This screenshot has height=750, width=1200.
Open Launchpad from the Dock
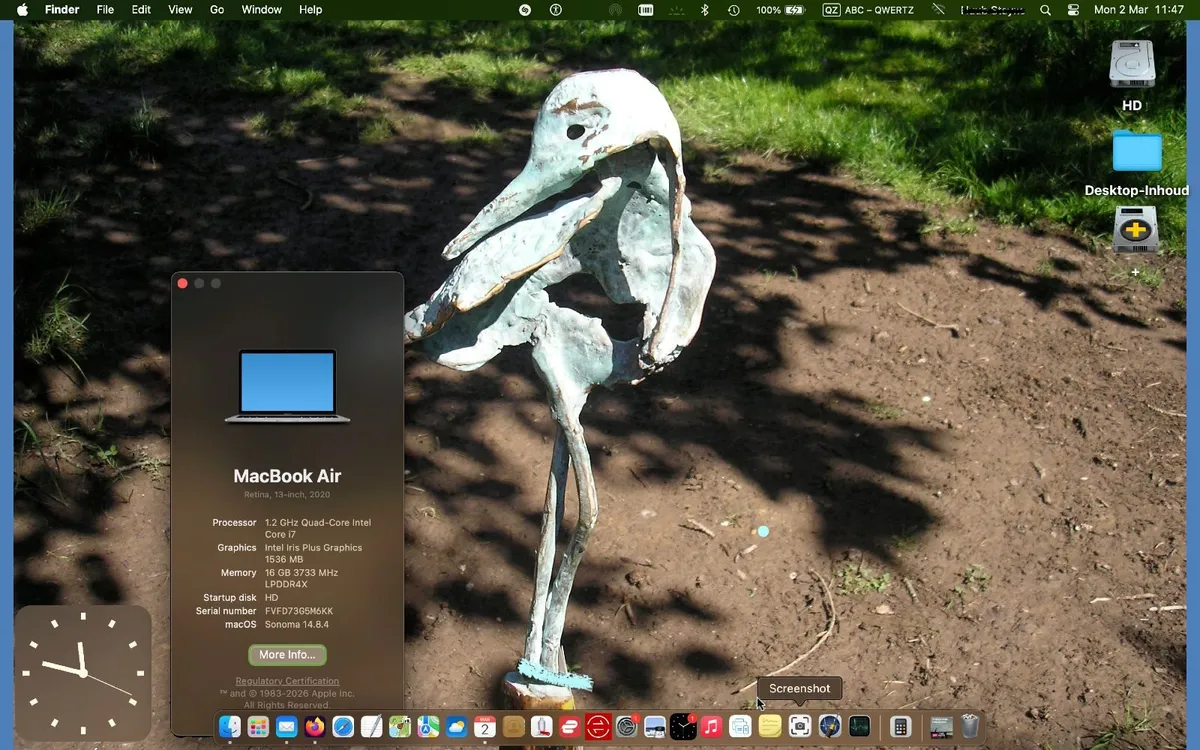(x=258, y=727)
